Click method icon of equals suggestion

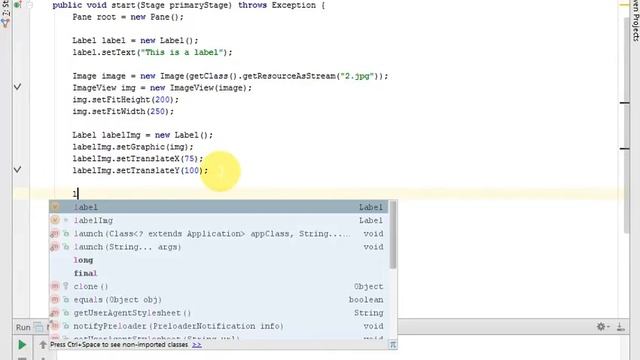[x=55, y=300]
